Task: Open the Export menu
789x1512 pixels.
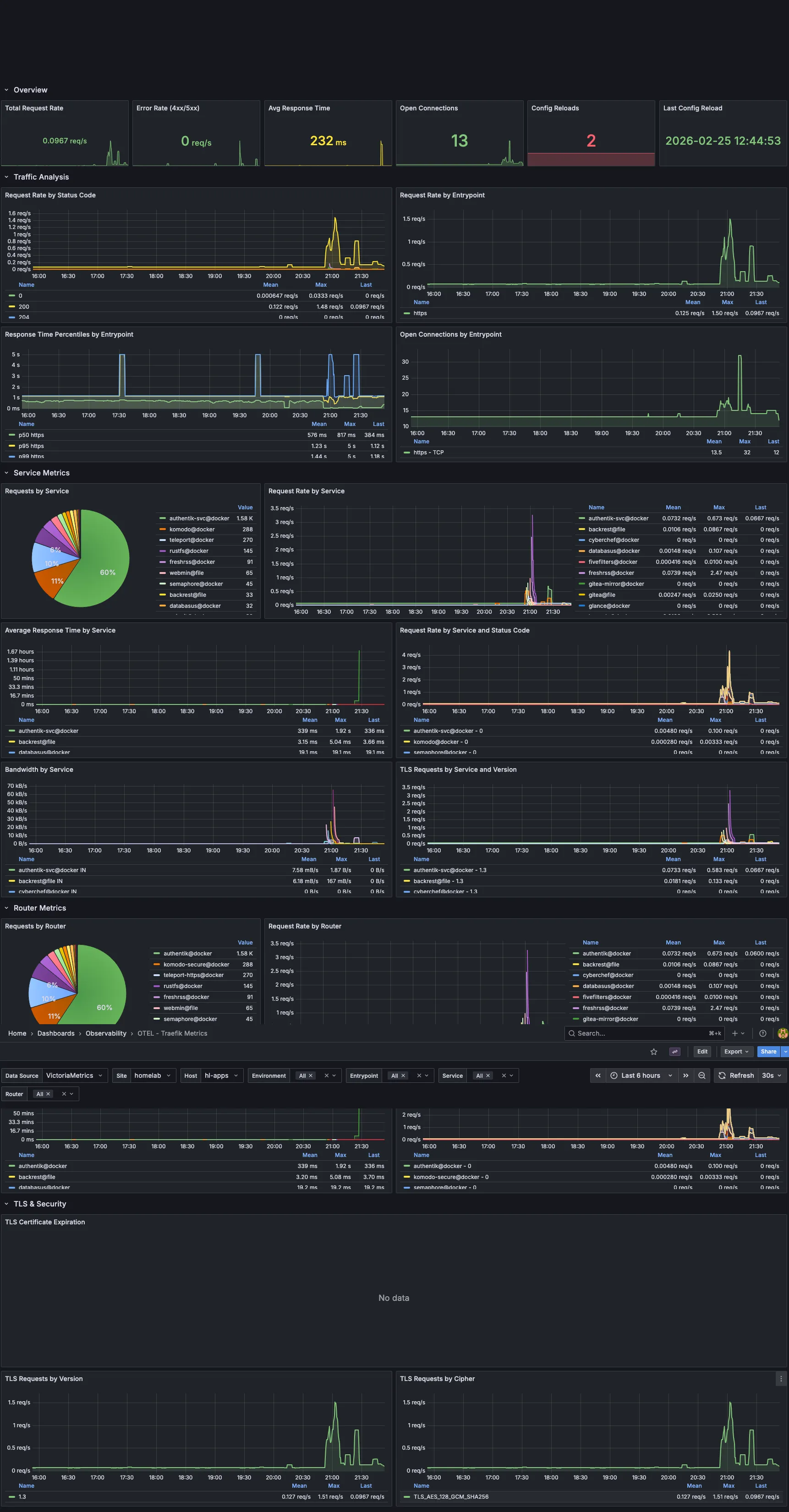Action: coord(735,1051)
